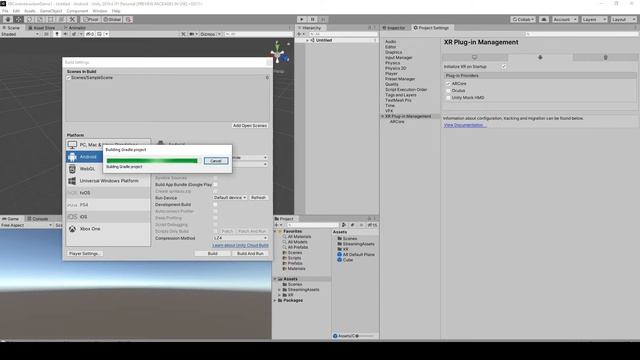
Task: Open the Cloud services icon
Action: 544,19
